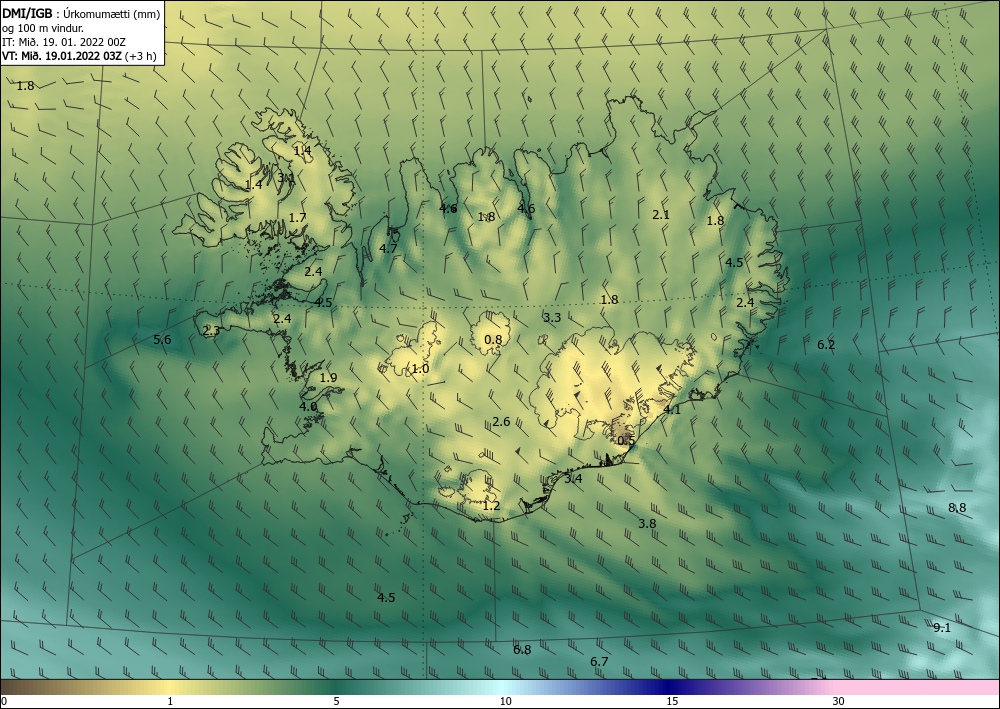Click the colour scale label '10'
Viewport: 1000px width, 709px height.
[505, 701]
